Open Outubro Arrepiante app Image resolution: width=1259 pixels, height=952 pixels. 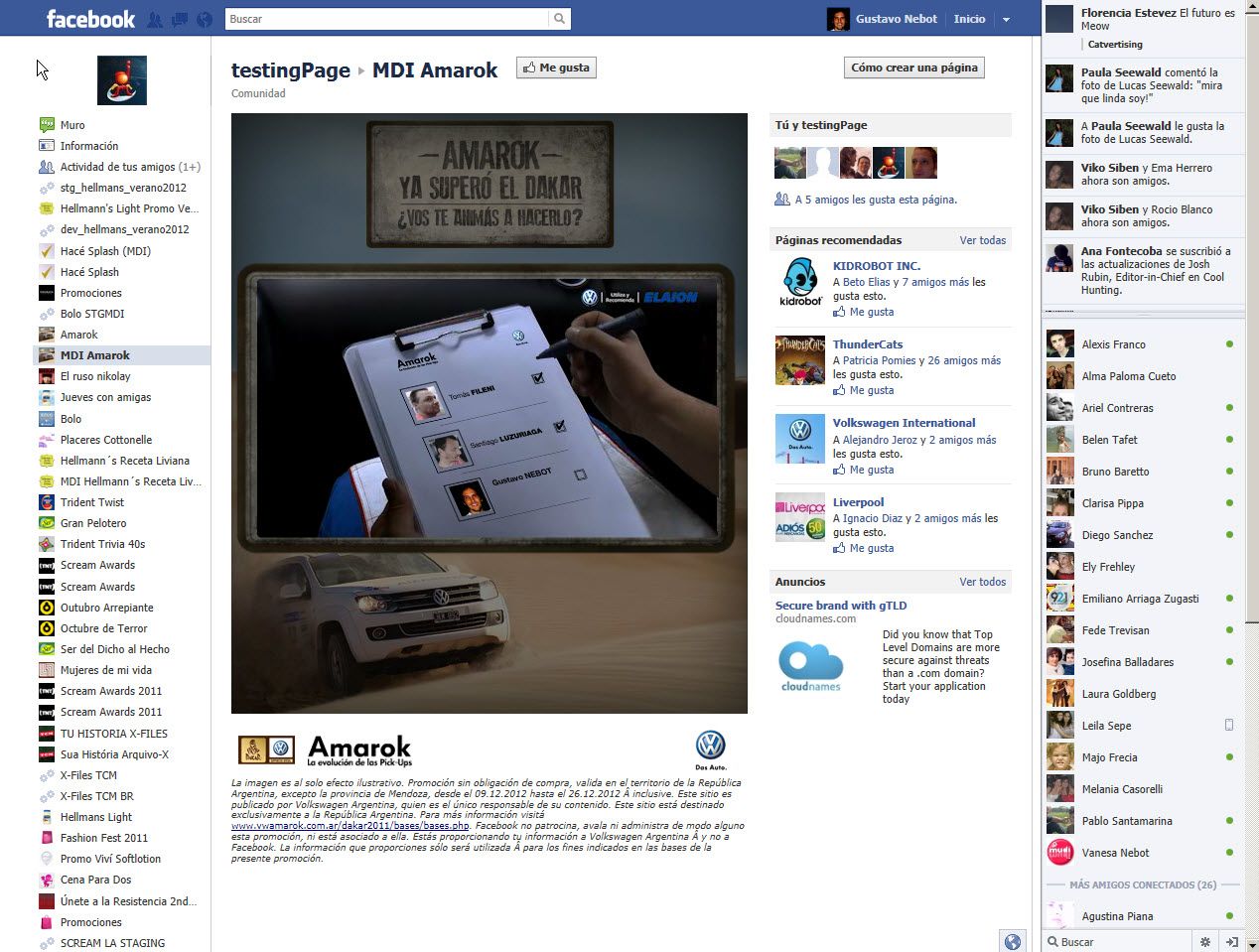[x=107, y=608]
